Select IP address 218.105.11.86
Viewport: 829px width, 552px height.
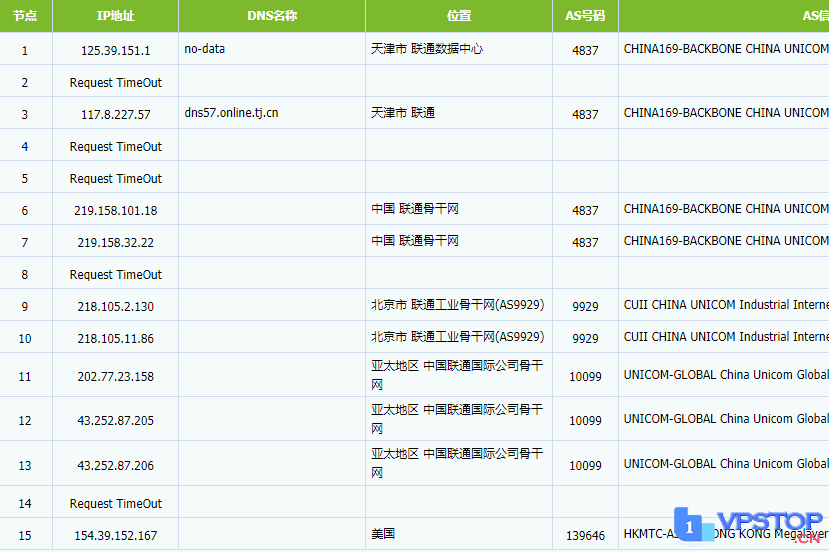click(x=115, y=339)
